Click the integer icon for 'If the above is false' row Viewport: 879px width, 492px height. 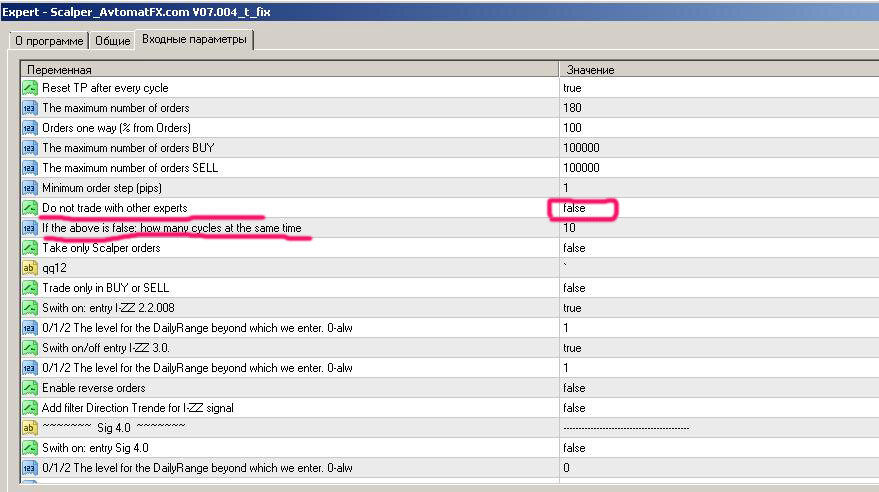tap(29, 228)
